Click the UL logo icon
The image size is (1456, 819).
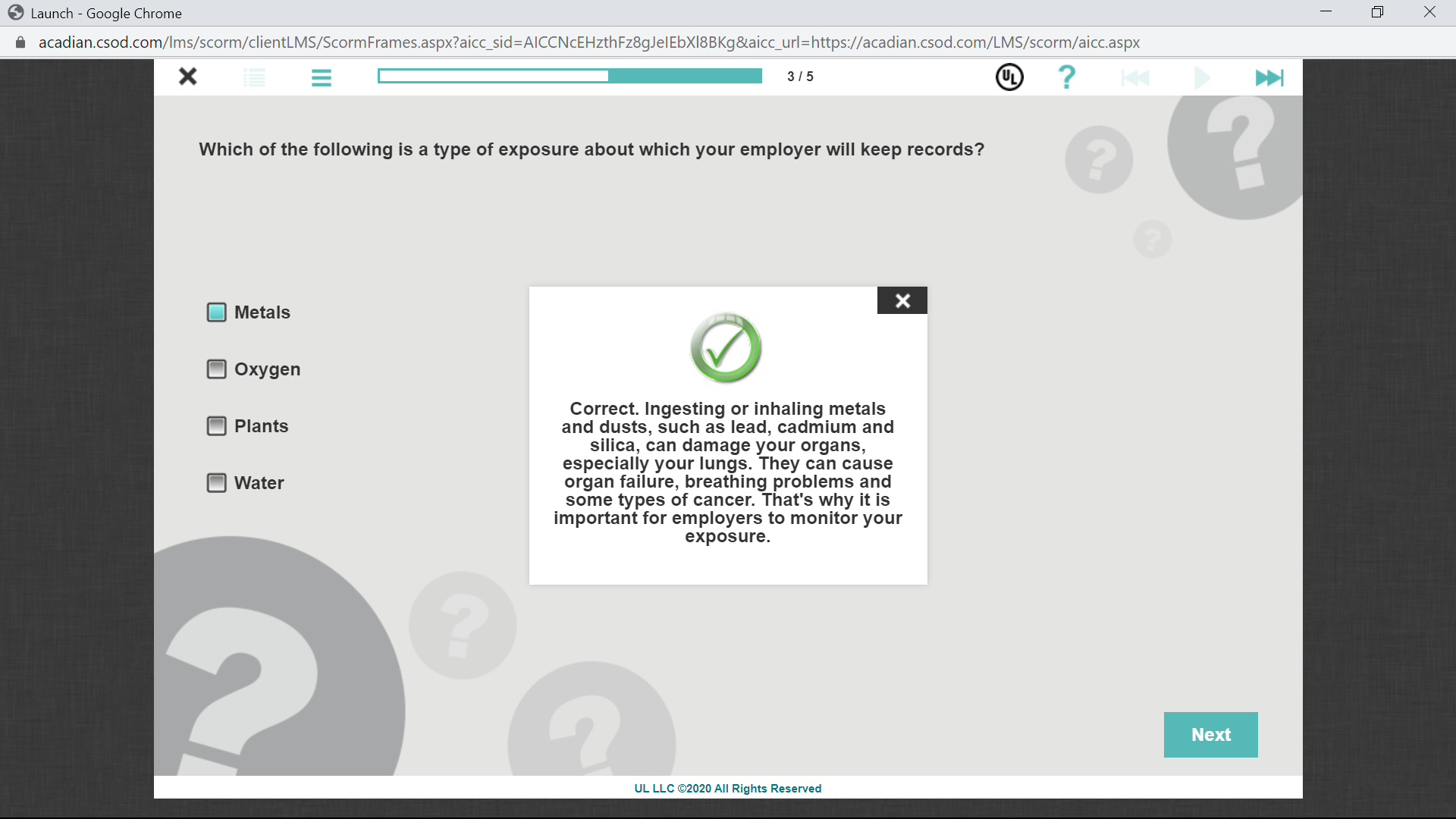point(1009,77)
